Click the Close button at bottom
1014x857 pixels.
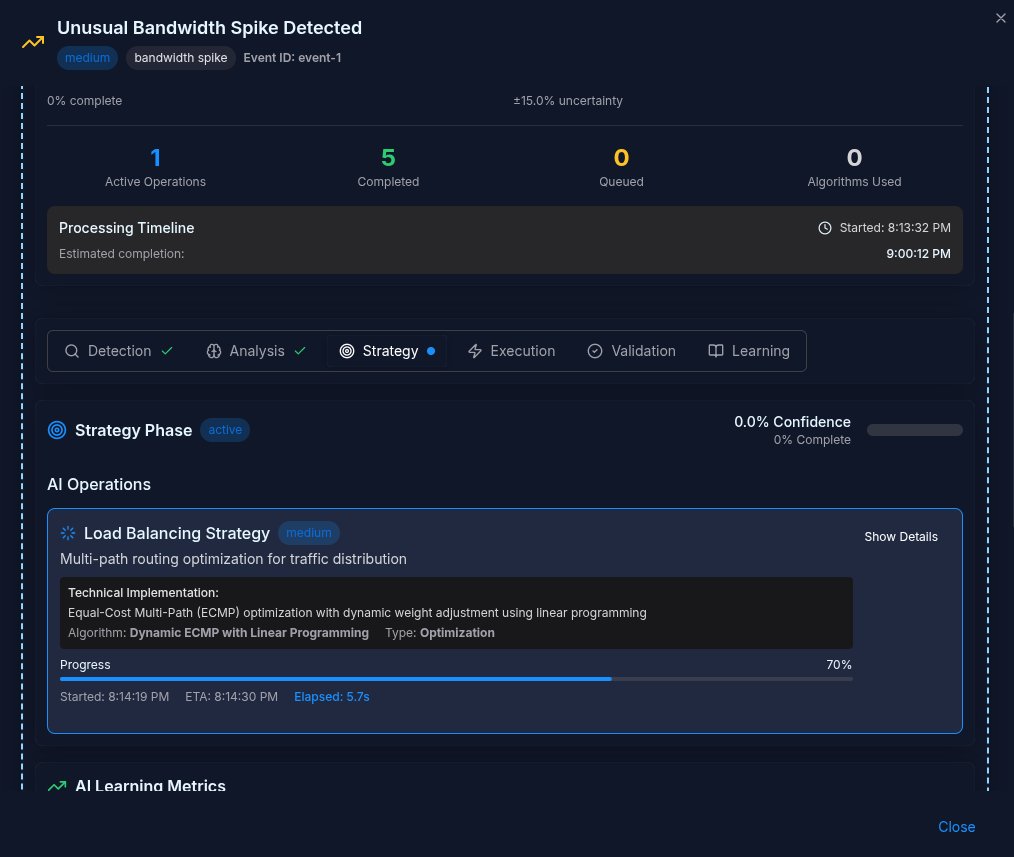click(x=956, y=827)
